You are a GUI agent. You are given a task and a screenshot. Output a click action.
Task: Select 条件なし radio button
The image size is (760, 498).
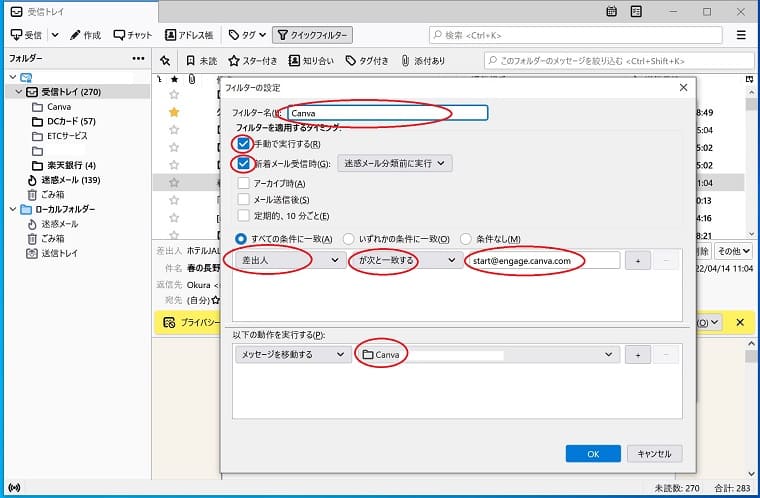tap(466, 239)
